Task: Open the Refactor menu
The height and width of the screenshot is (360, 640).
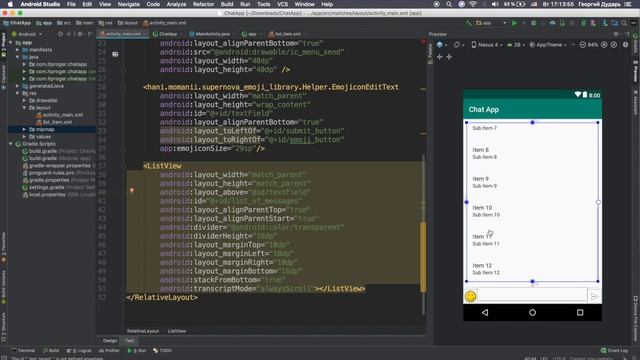Action: (203, 4)
